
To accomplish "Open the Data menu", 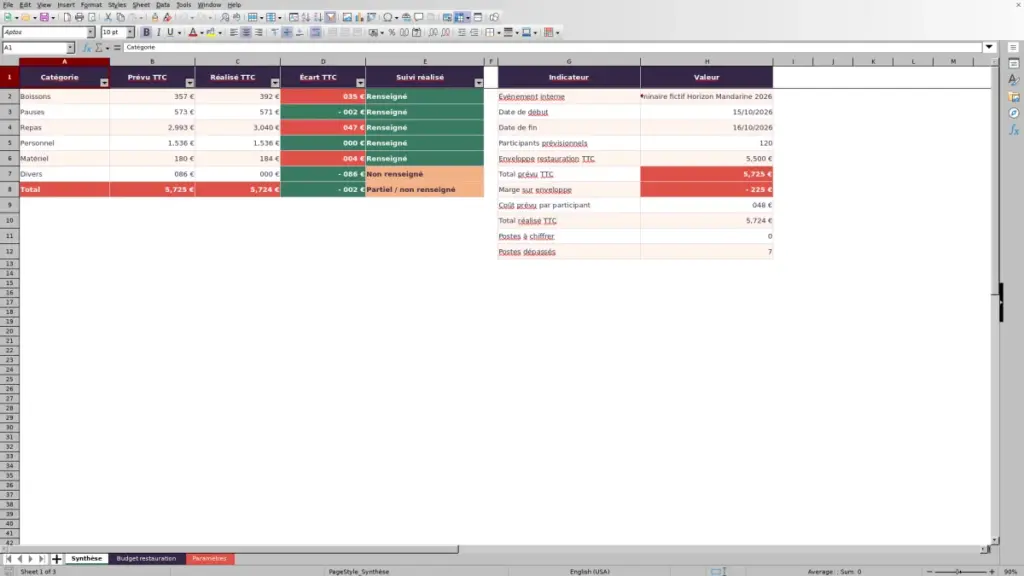I will [163, 5].
